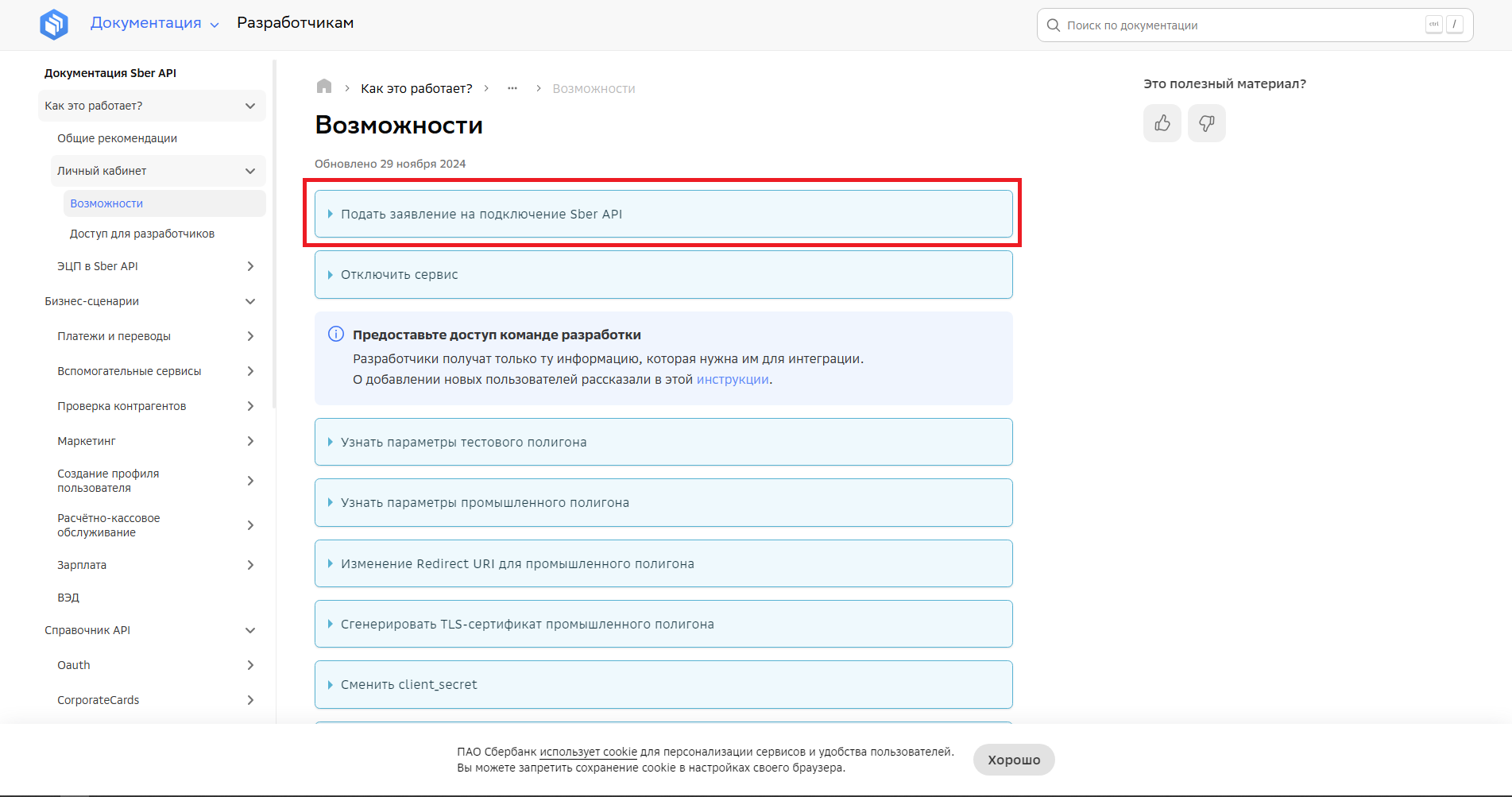Click the Sber logo icon
Image resolution: width=1512 pixels, height=797 pixels.
(x=54, y=24)
